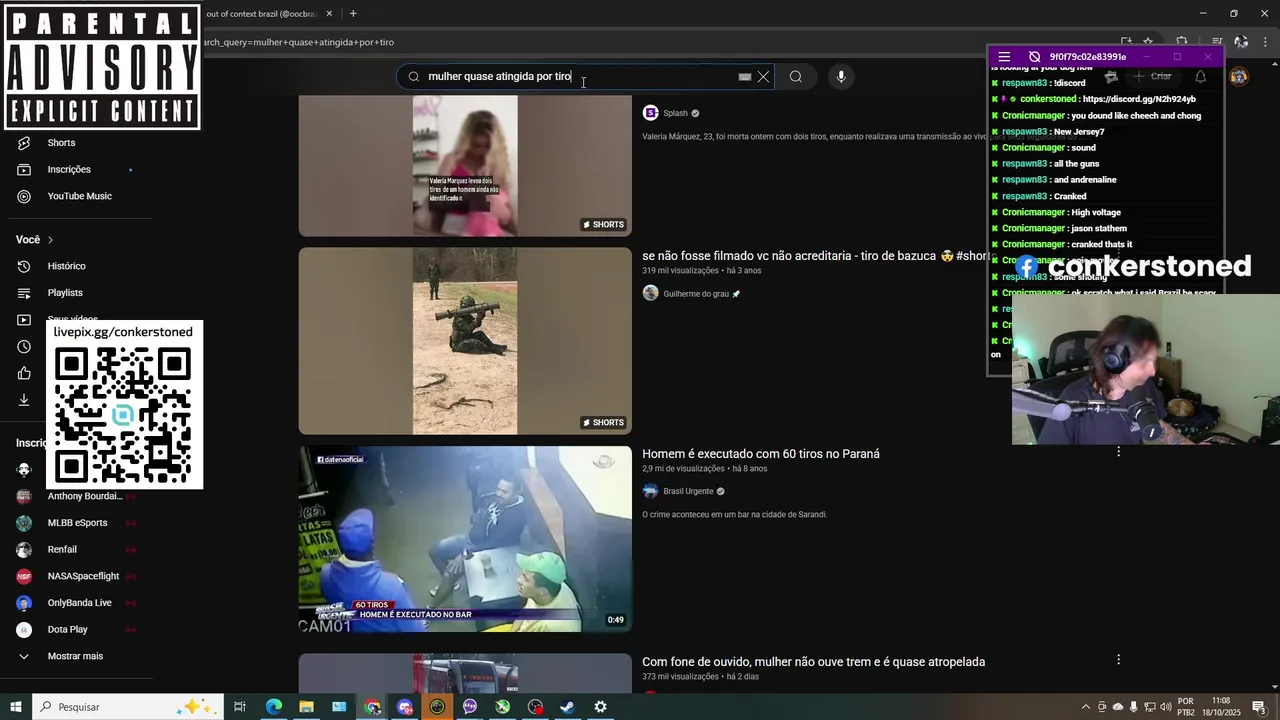Open the downloads arrow icon in the sidebar
1280x720 pixels.
[24, 400]
